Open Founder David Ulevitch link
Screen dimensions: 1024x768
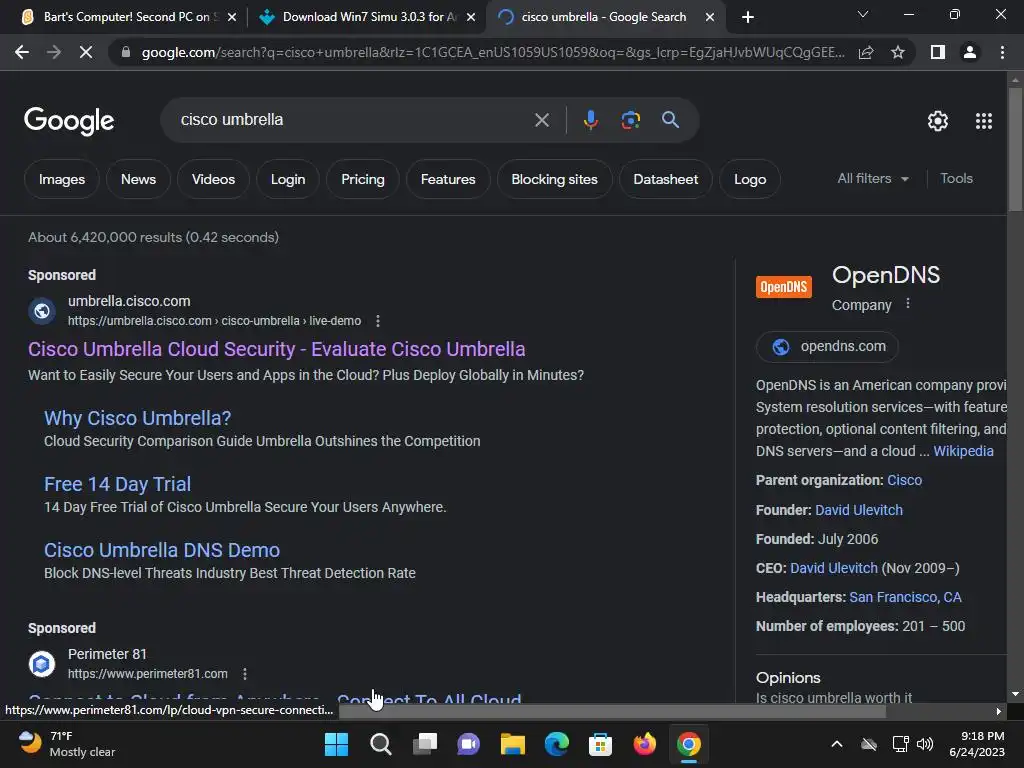tap(859, 510)
